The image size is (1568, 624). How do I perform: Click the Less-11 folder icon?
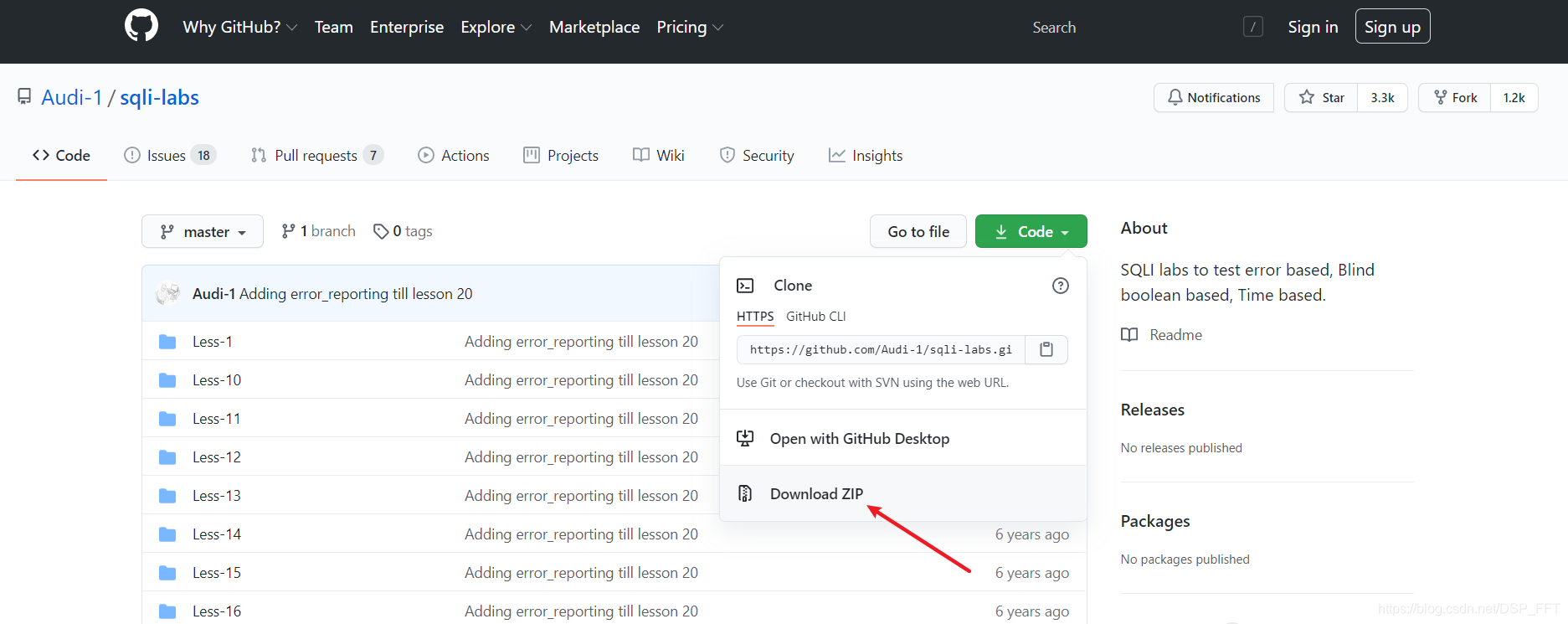coord(167,419)
